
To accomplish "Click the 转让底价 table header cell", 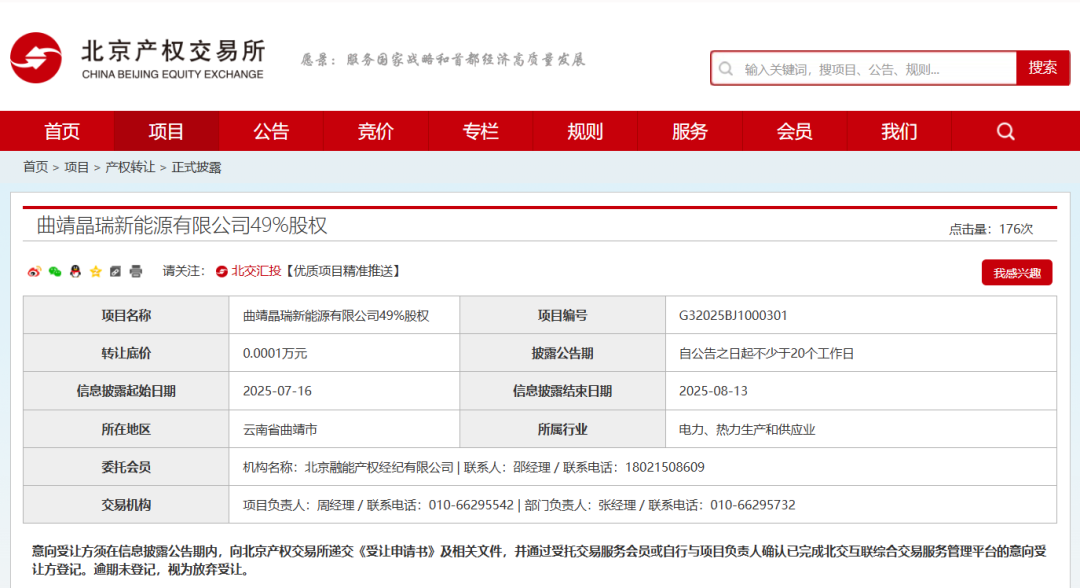I will 126,353.
